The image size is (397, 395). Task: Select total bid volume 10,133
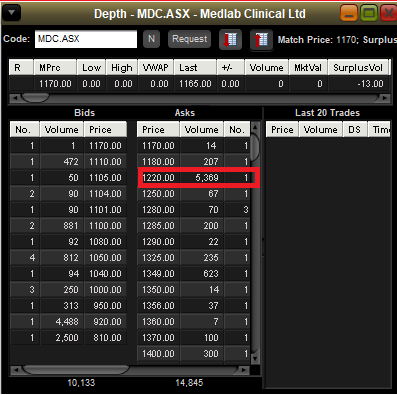coord(81,383)
